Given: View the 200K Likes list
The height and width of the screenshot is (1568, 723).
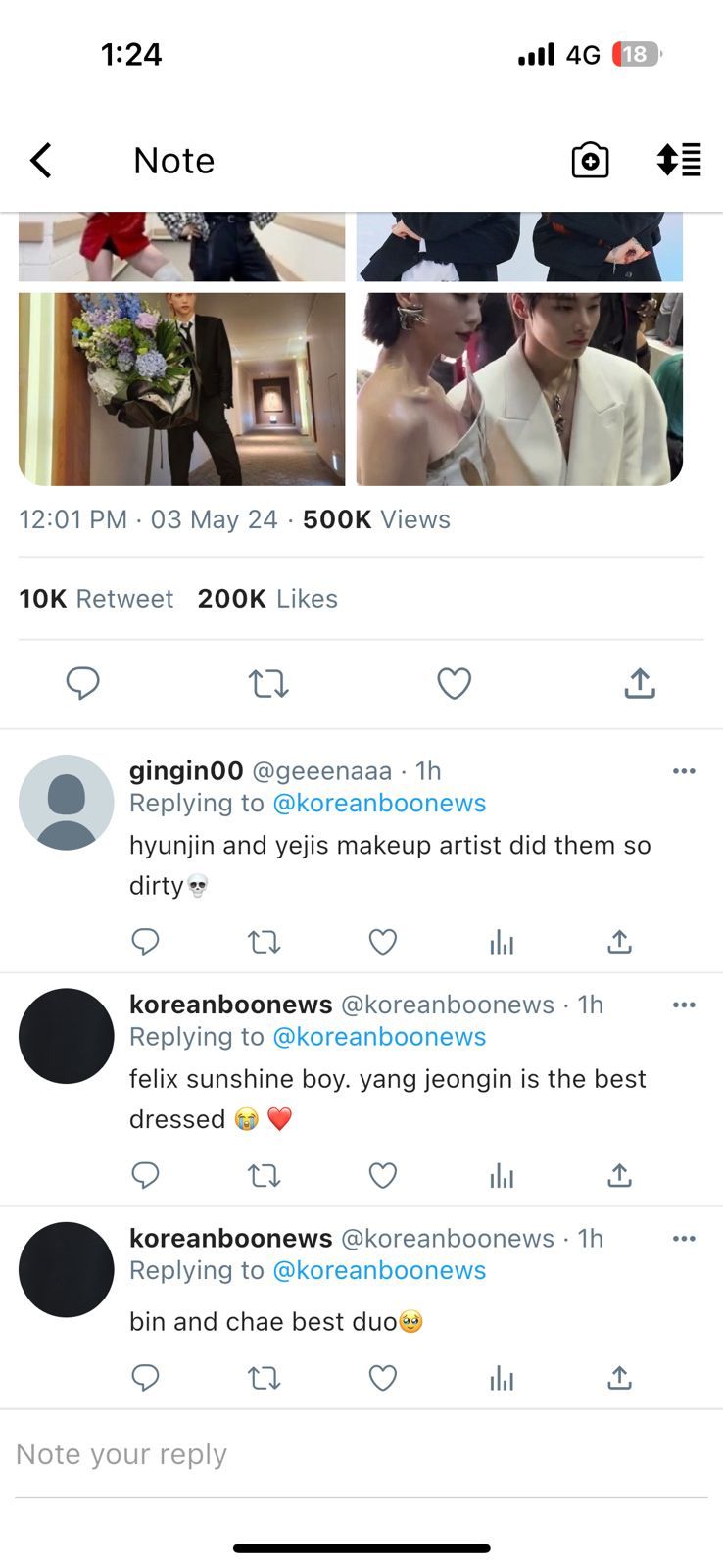Looking at the screenshot, I should pos(267,599).
